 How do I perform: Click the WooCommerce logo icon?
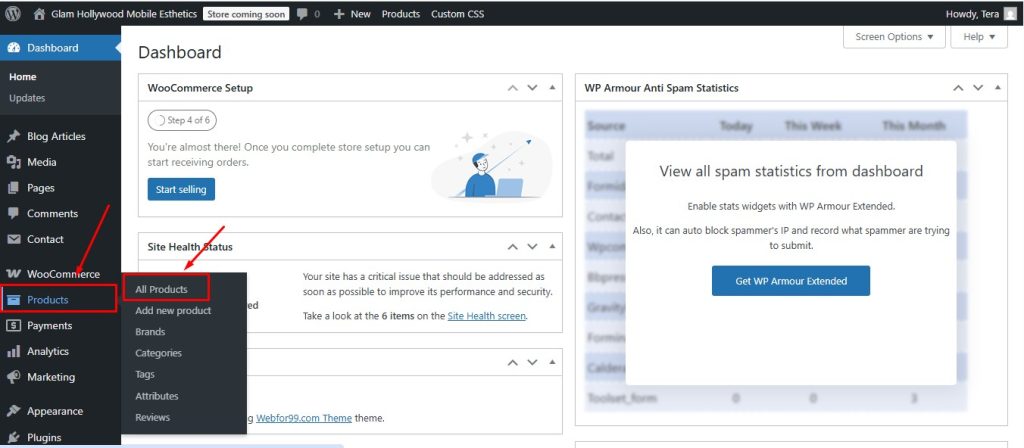[x=13, y=274]
